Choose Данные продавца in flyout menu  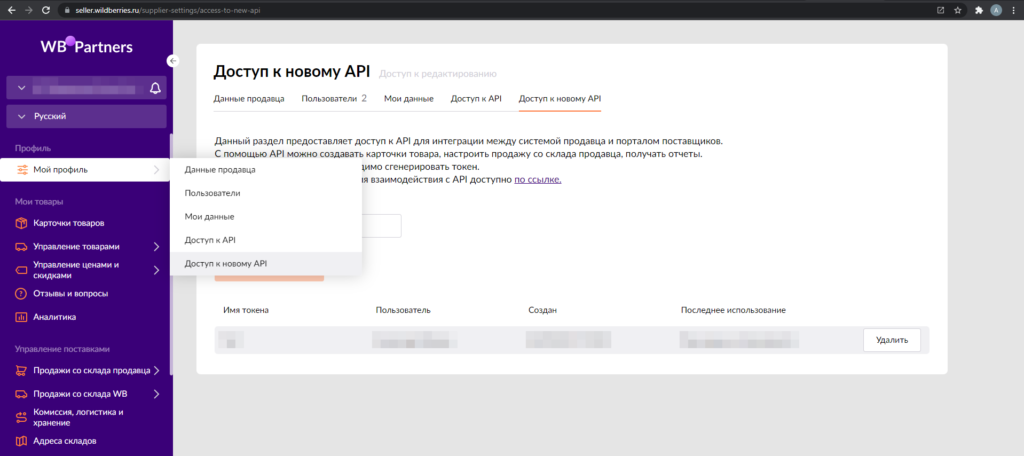265,170
